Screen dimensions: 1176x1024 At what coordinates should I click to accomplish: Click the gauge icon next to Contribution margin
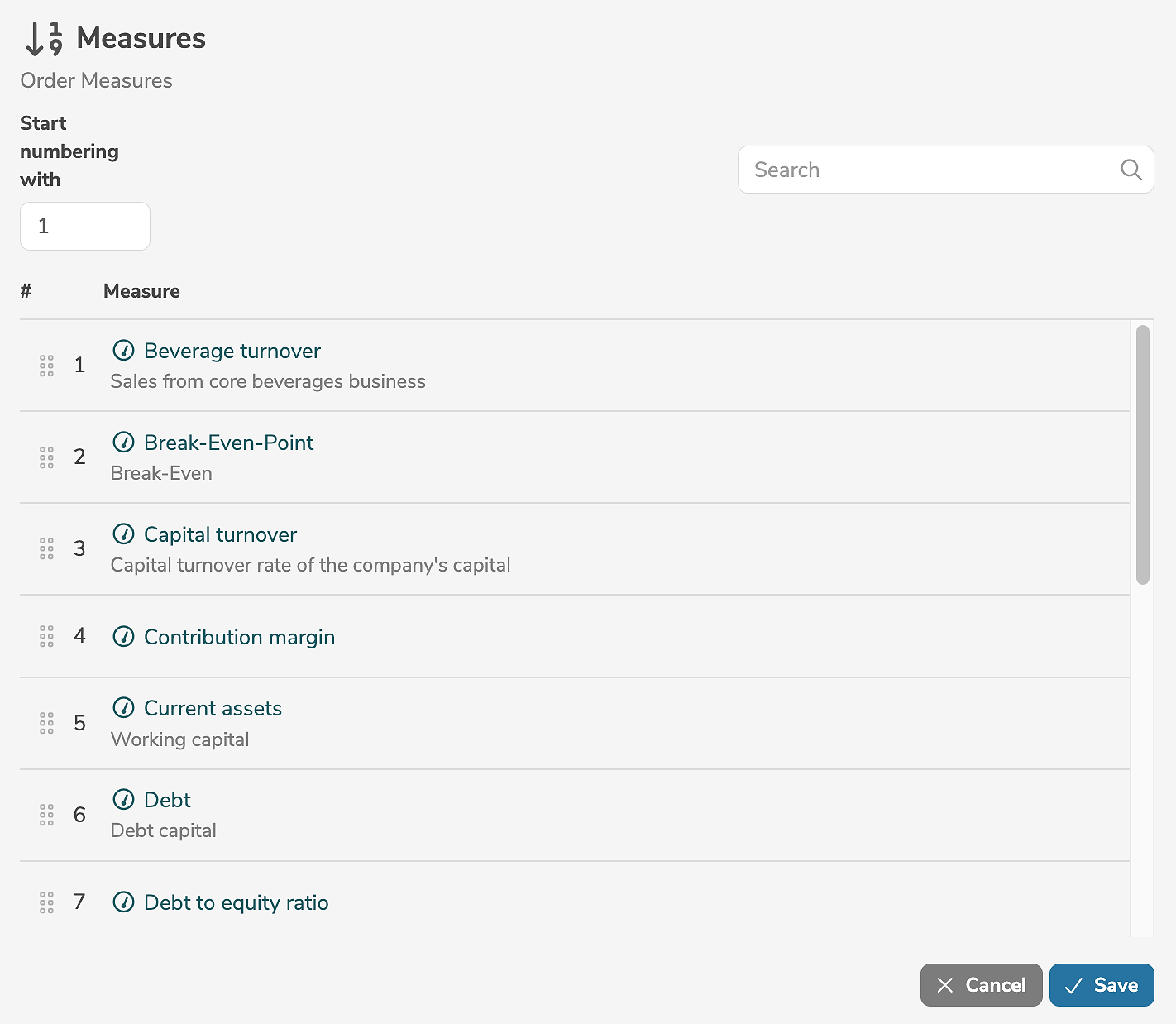(x=123, y=637)
